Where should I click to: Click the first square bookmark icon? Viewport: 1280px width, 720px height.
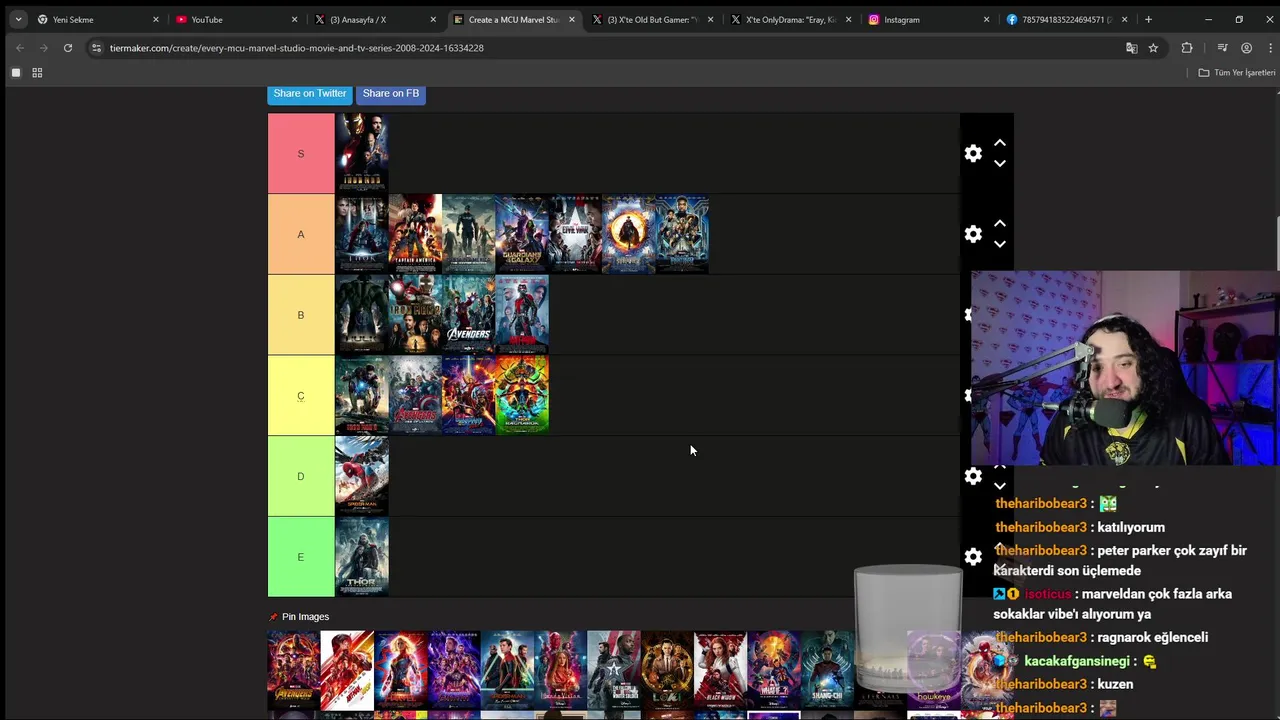[x=16, y=73]
